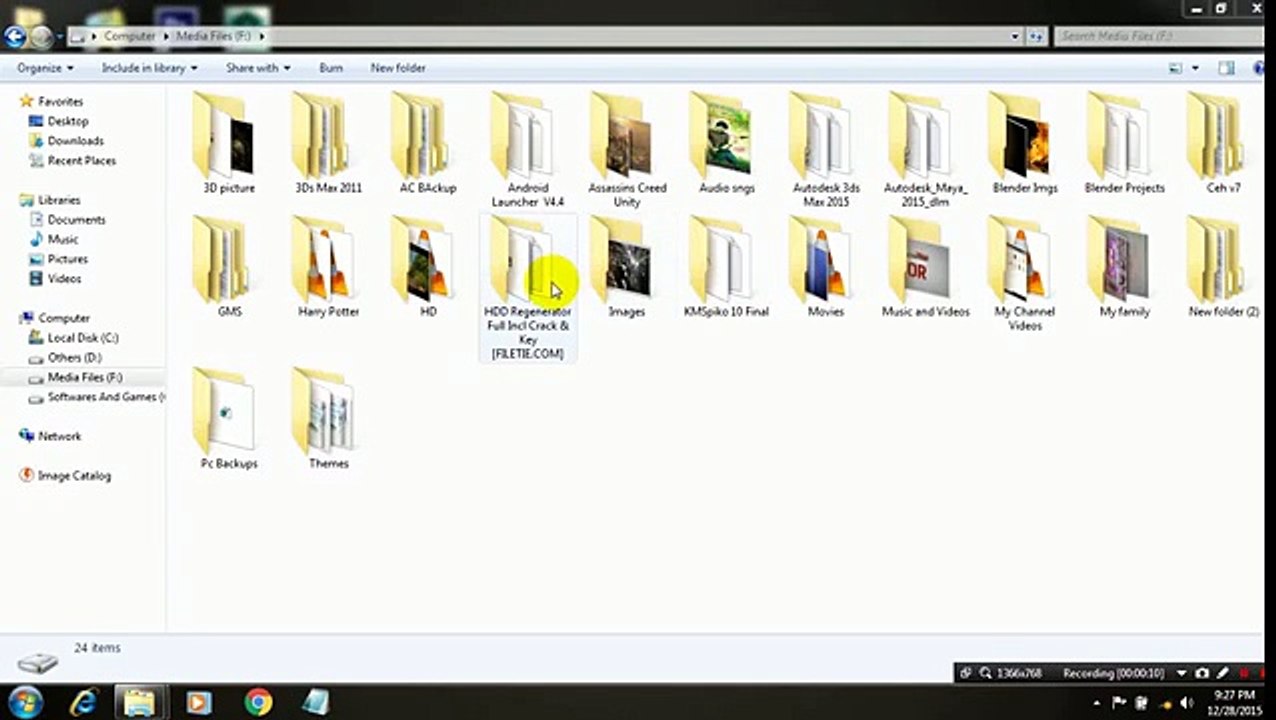Open the Images folder
The height and width of the screenshot is (720, 1276).
click(627, 266)
